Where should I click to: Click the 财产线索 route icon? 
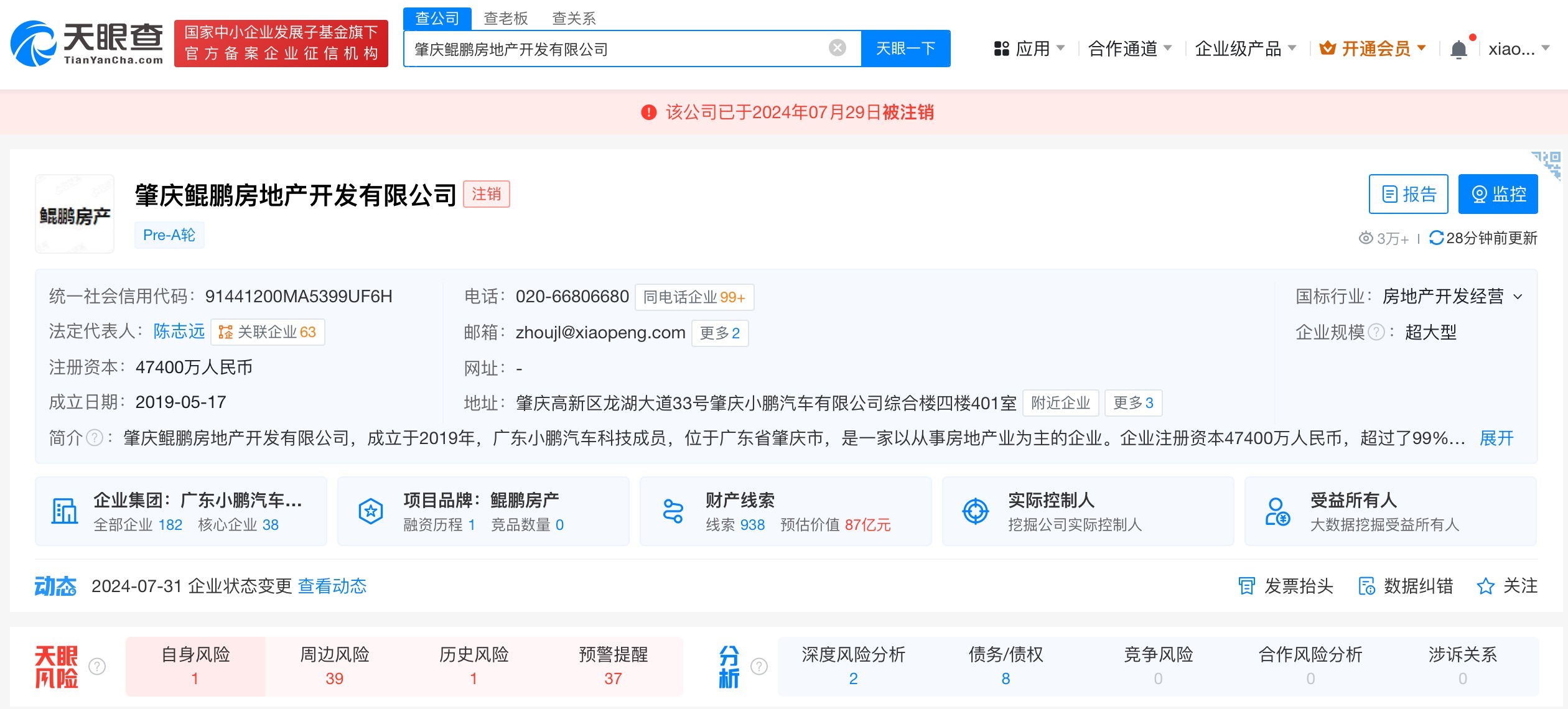click(x=673, y=511)
